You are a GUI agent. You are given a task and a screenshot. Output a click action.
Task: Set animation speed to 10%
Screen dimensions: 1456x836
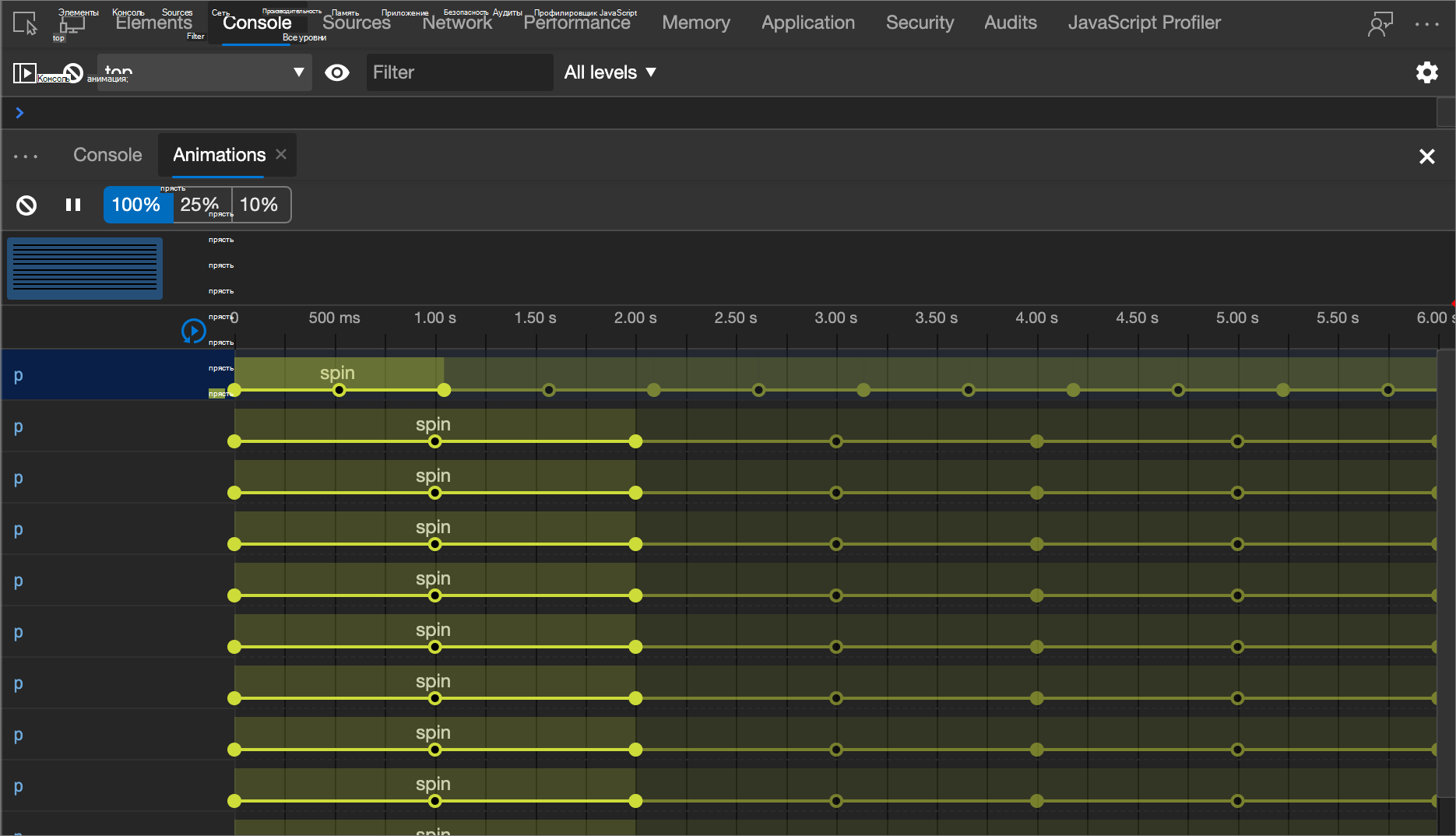(x=259, y=205)
